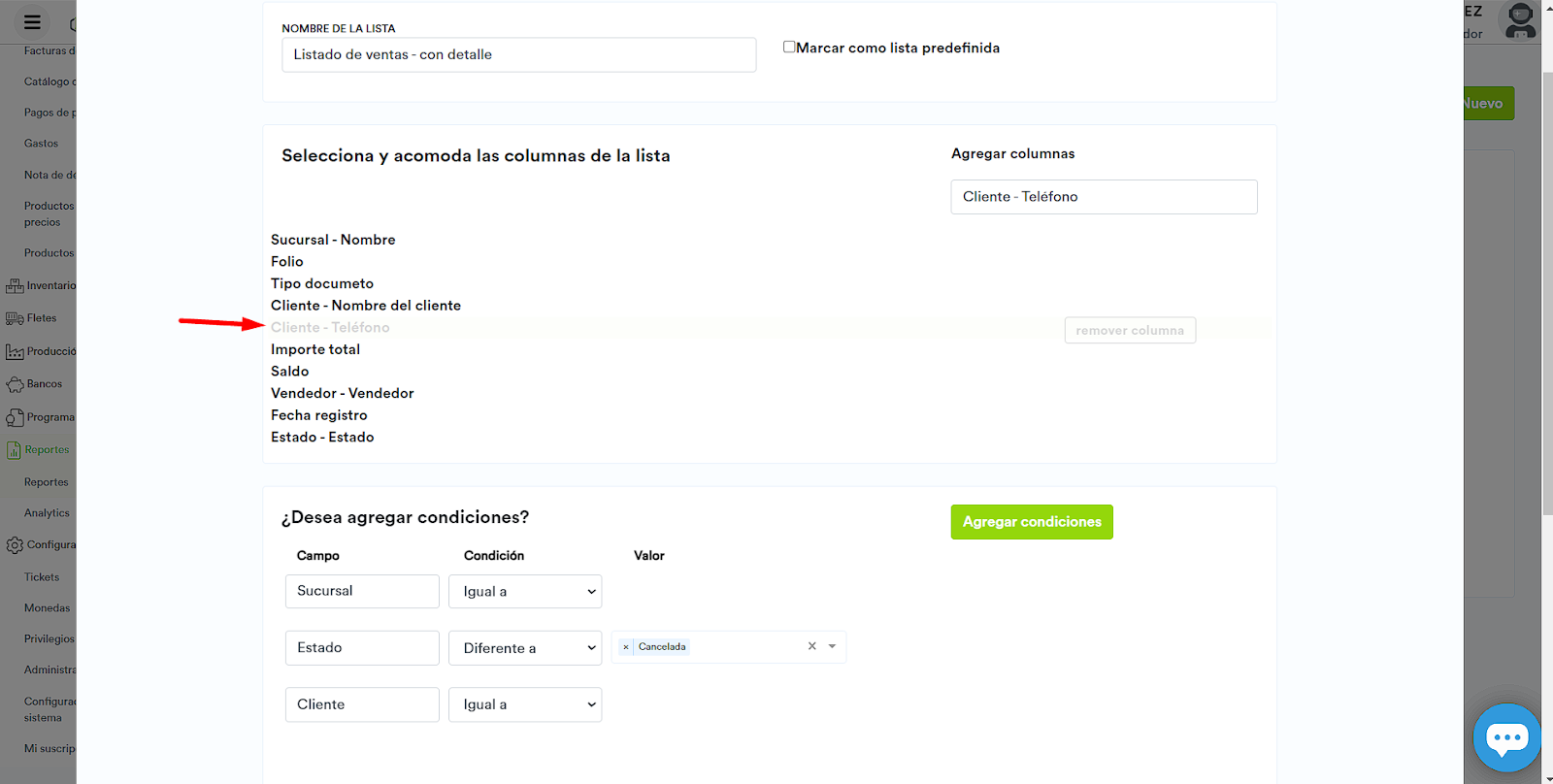Expand the Estado value list arrow
This screenshot has width=1553, height=784.
click(832, 646)
